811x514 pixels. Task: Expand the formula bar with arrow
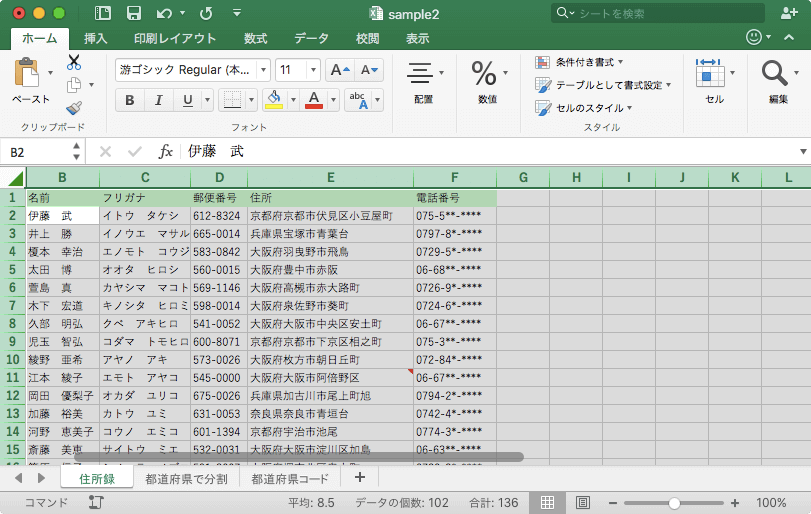point(803,152)
